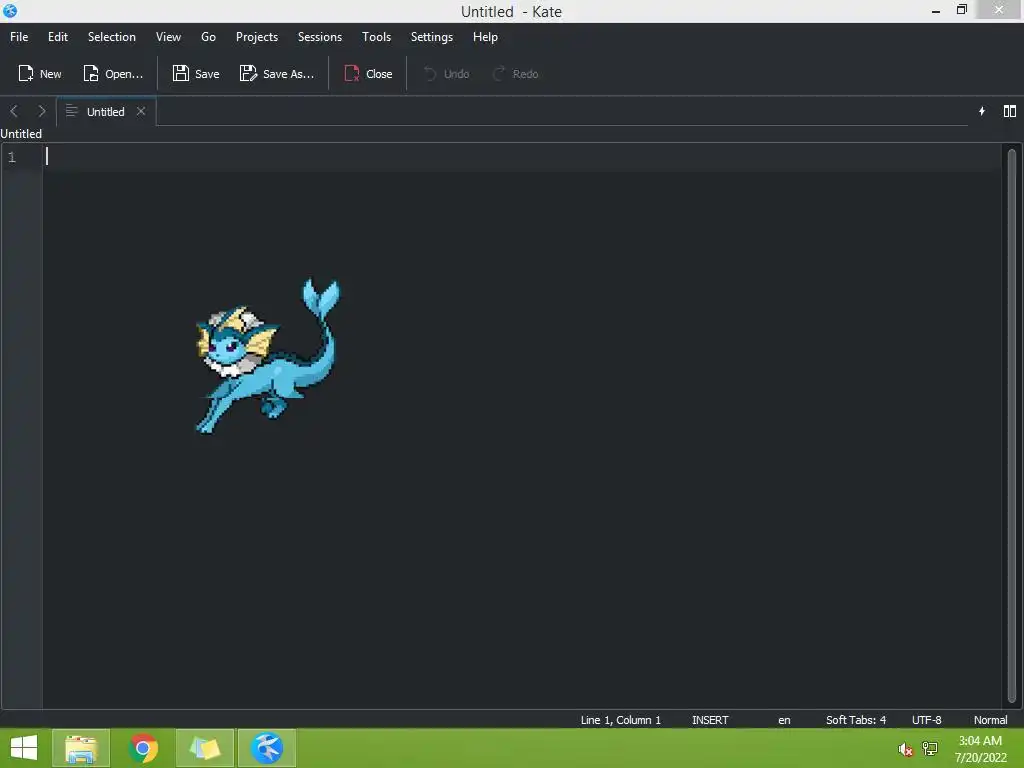This screenshot has height=768, width=1024.
Task: Close the Untitled tab with its X
Action: click(140, 111)
